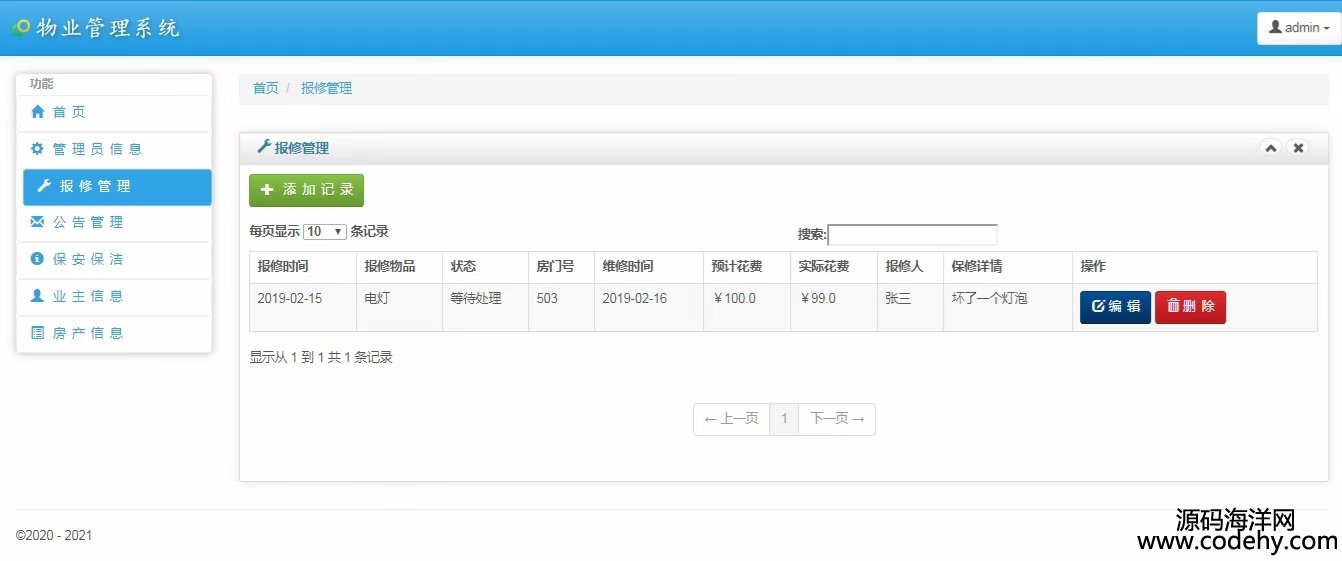Image resolution: width=1342 pixels, height=561 pixels.
Task: Close the 报修管理 panel with the X
Action: pyautogui.click(x=1298, y=148)
